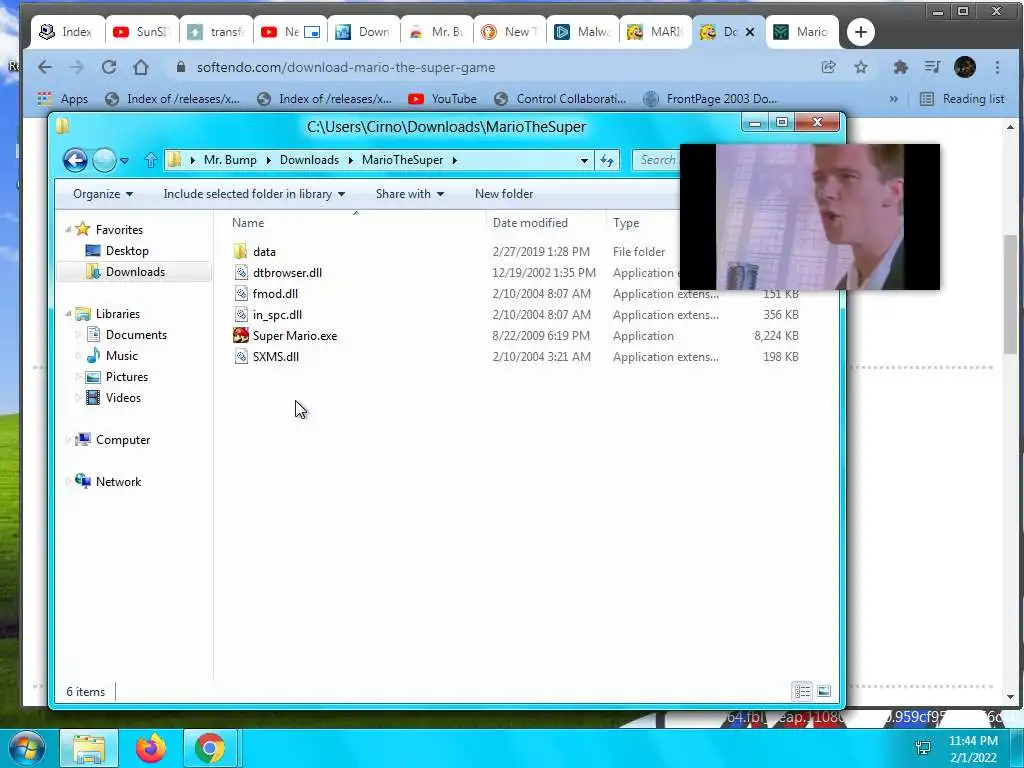The height and width of the screenshot is (768, 1024).
Task: Open the Reading list
Action: (x=963, y=99)
